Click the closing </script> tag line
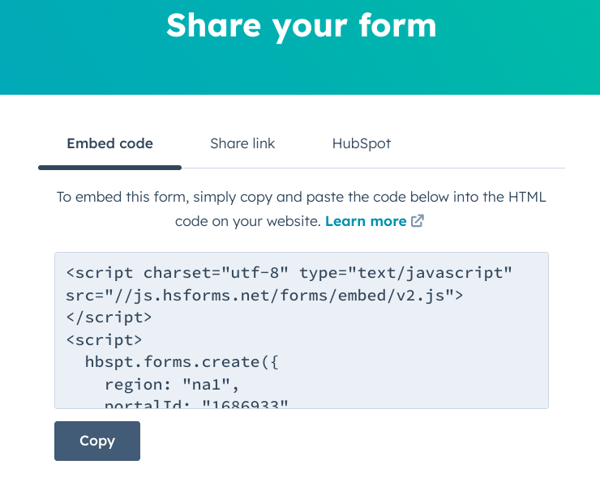Screen dimensions: 600x486 pos(109,318)
